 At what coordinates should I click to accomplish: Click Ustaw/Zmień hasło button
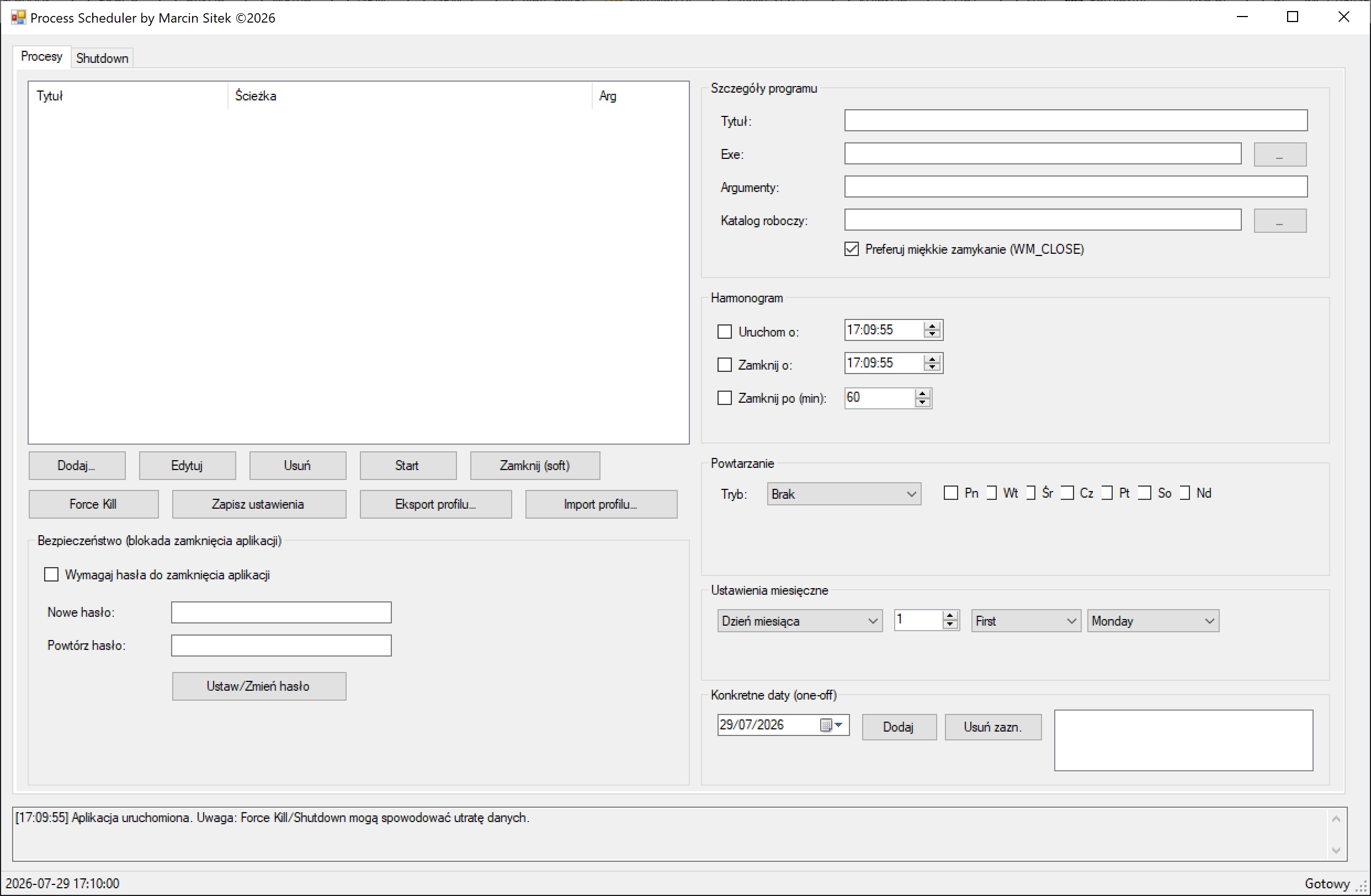point(259,686)
